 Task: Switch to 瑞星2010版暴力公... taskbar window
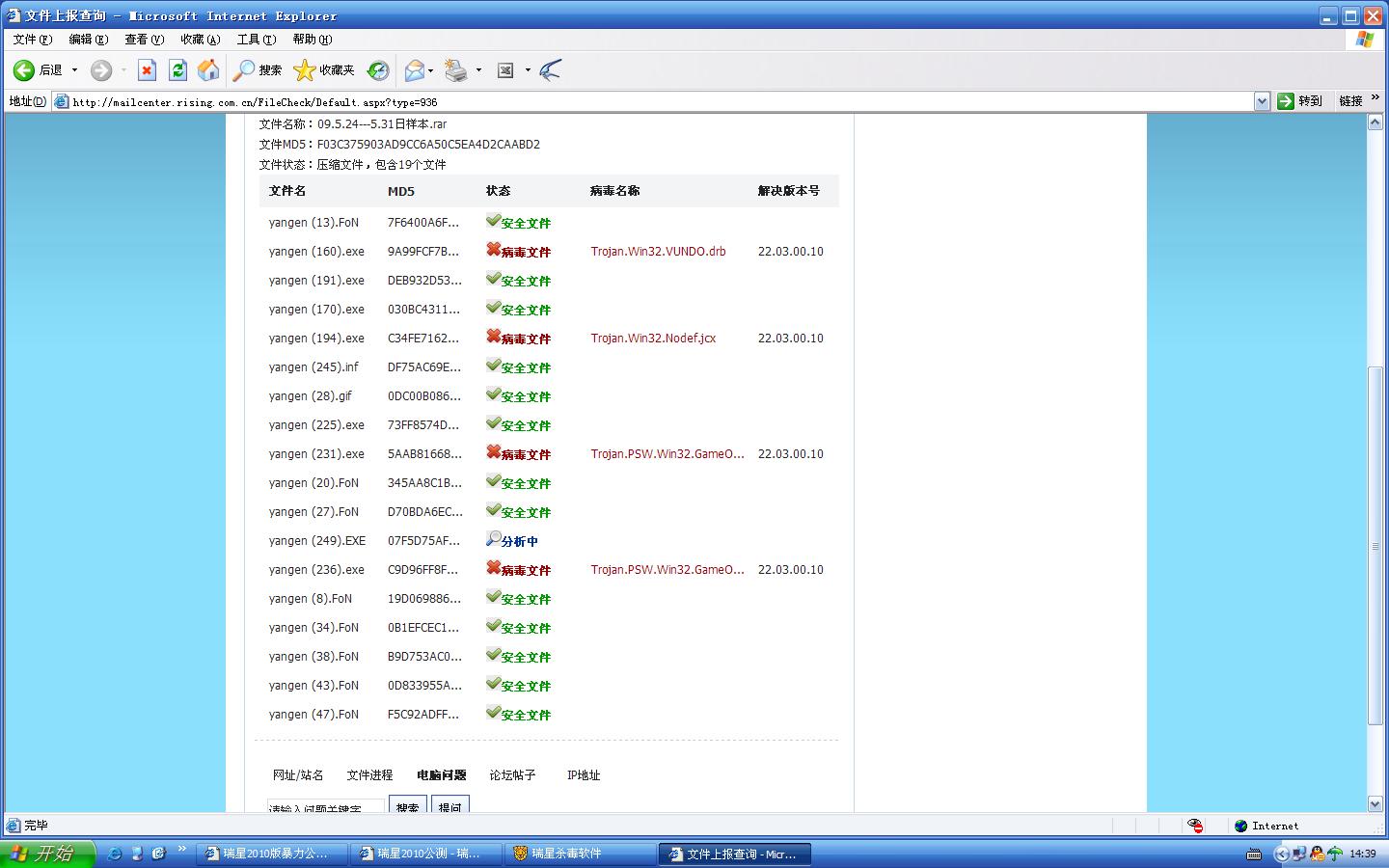(x=273, y=854)
